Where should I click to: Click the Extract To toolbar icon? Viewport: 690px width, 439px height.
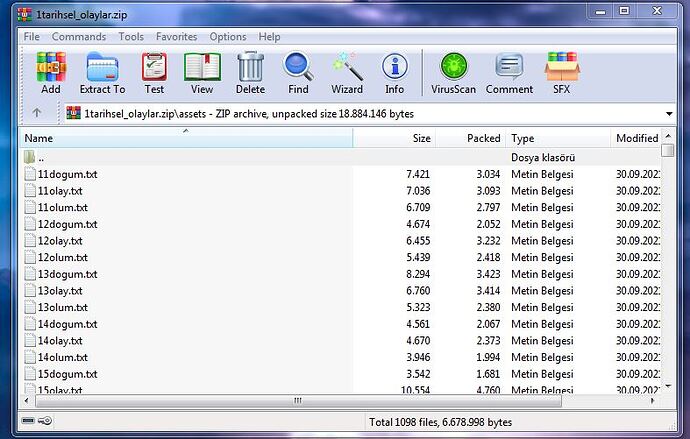102,73
